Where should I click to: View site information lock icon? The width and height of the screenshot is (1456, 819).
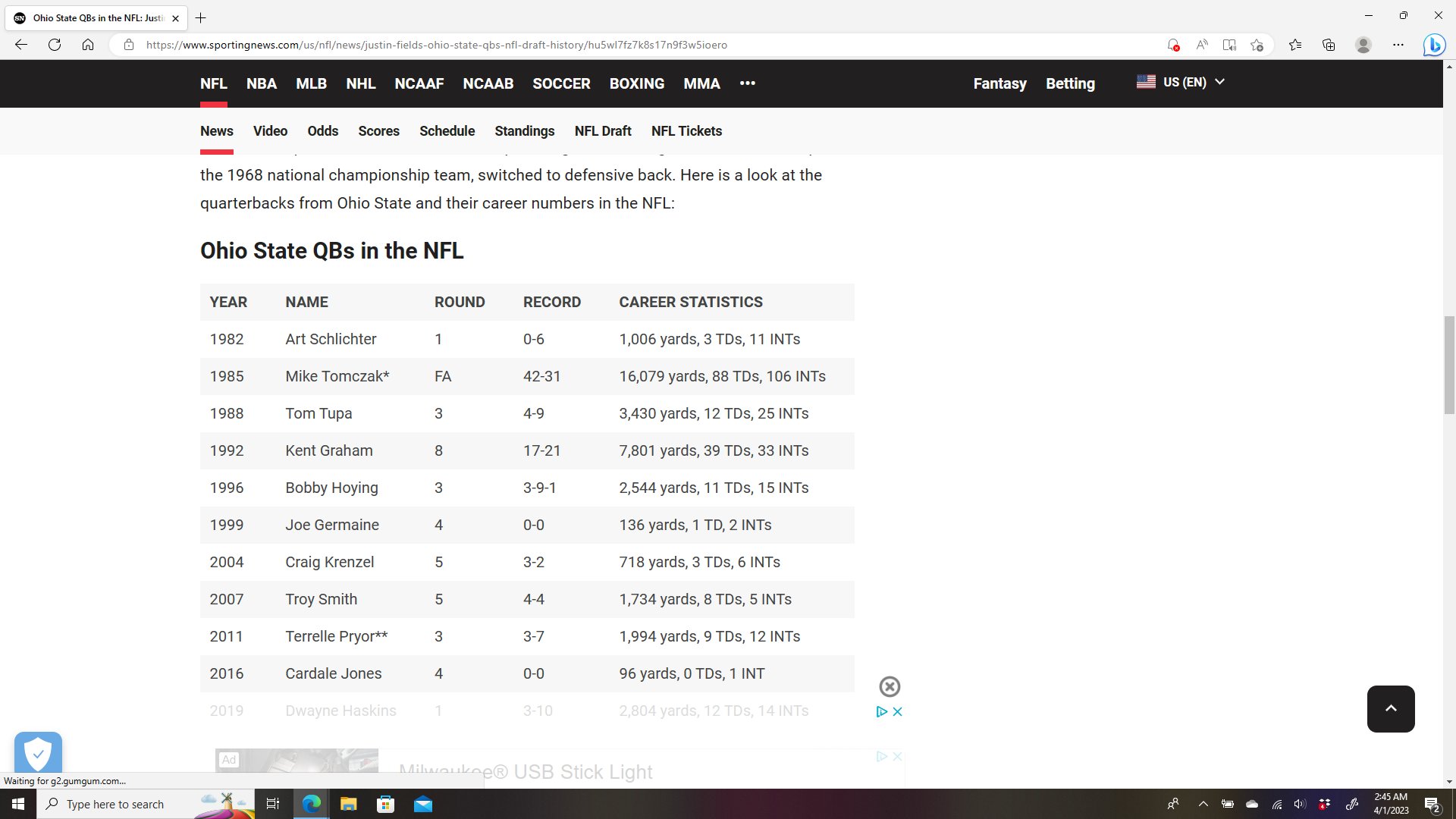point(129,45)
